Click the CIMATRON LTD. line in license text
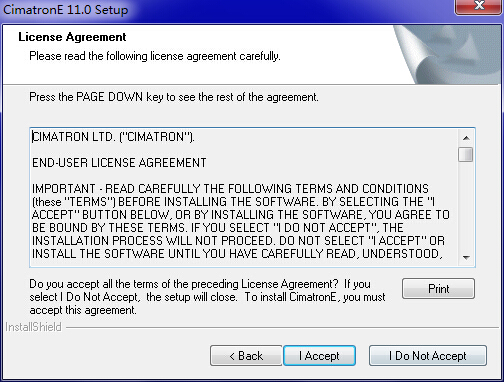Viewport: 504px width, 382px height. pos(113,137)
